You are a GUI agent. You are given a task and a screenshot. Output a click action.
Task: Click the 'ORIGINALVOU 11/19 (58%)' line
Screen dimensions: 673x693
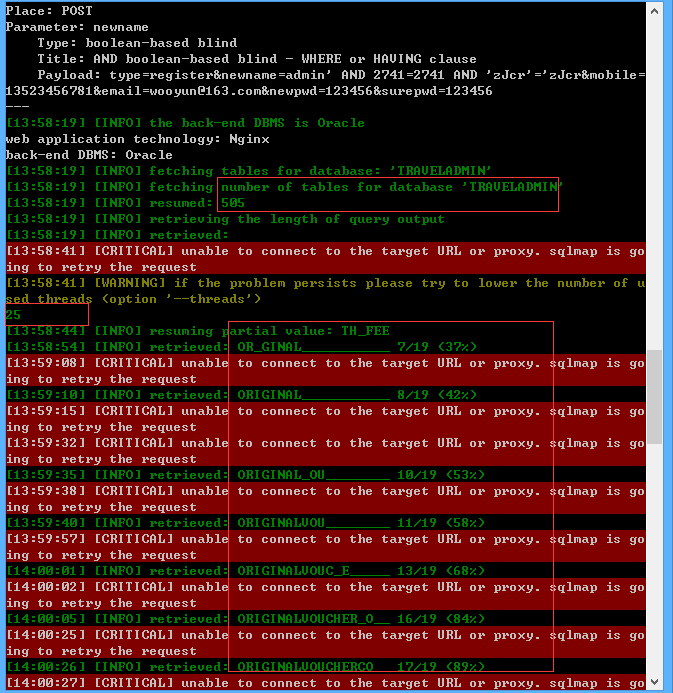tap(245, 523)
